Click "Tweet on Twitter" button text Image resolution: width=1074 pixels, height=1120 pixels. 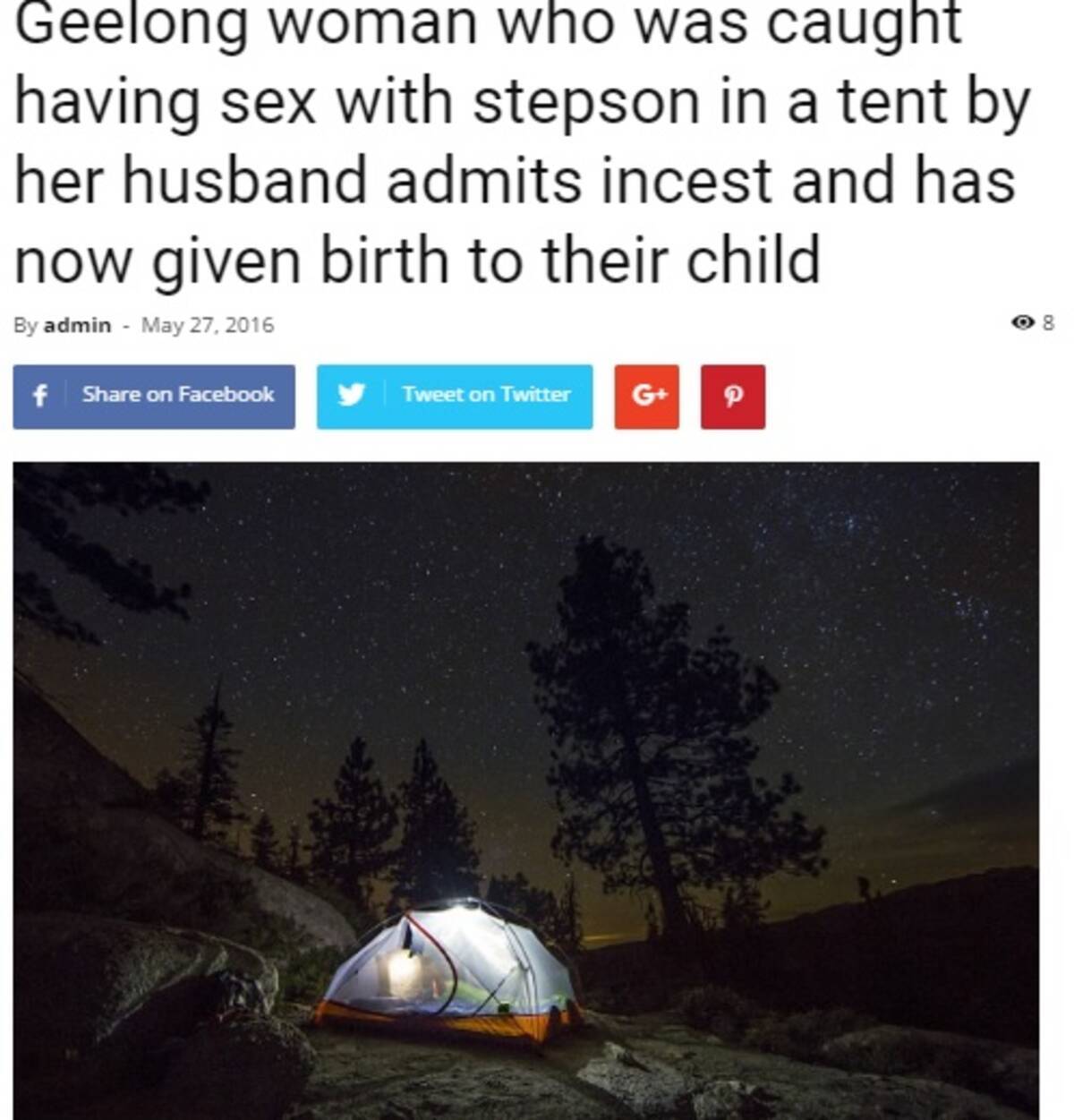[x=486, y=395]
